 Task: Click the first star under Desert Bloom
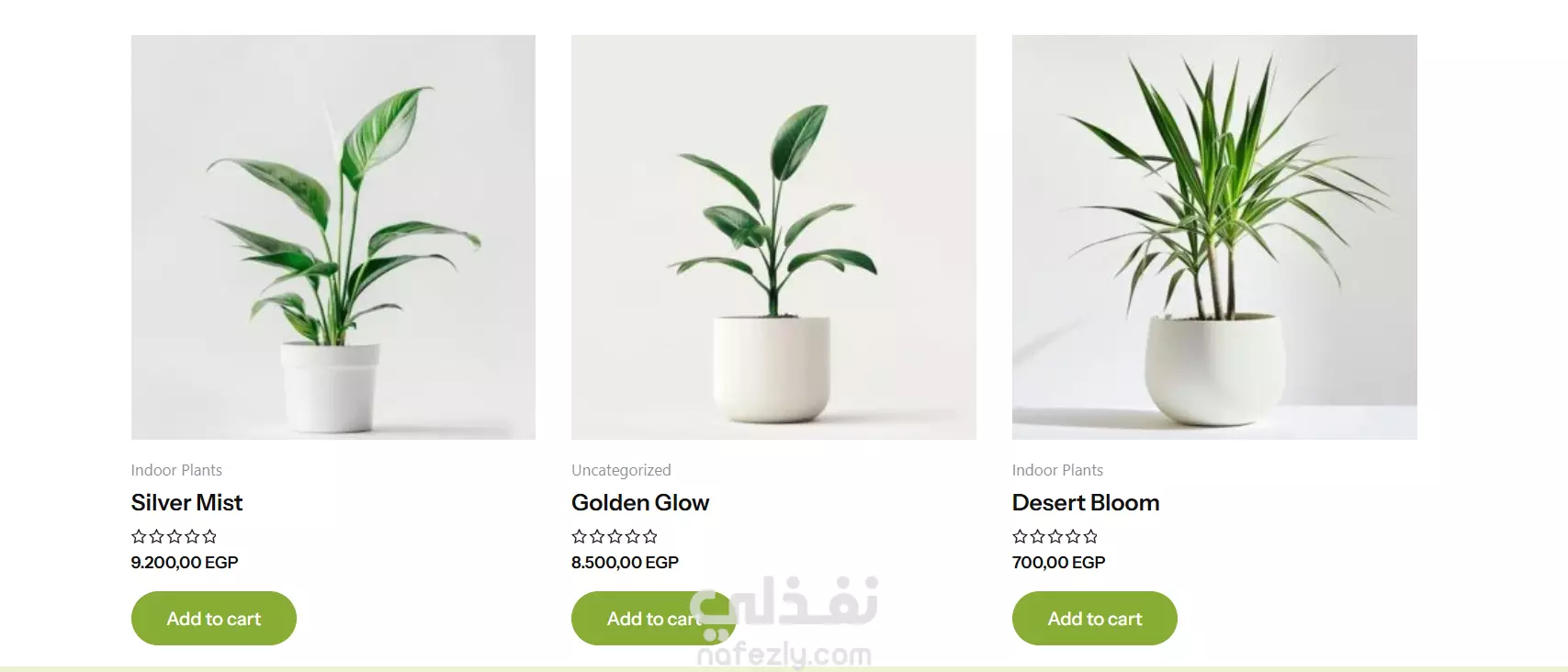(1020, 536)
